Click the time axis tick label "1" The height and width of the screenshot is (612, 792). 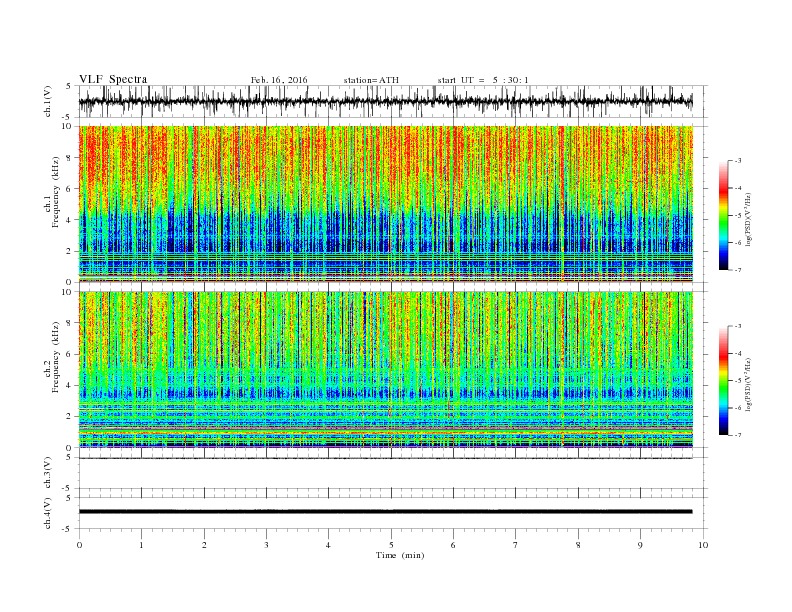[x=141, y=545]
